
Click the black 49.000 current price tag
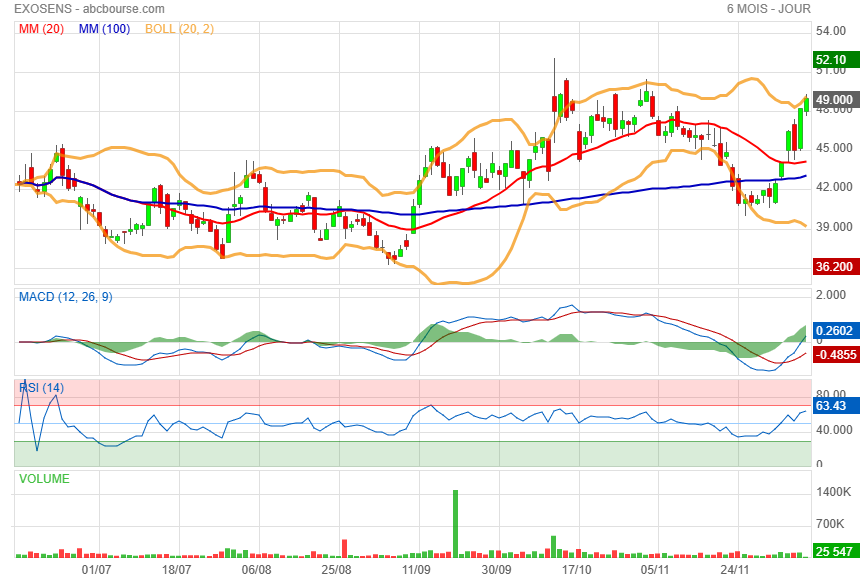[x=834, y=100]
